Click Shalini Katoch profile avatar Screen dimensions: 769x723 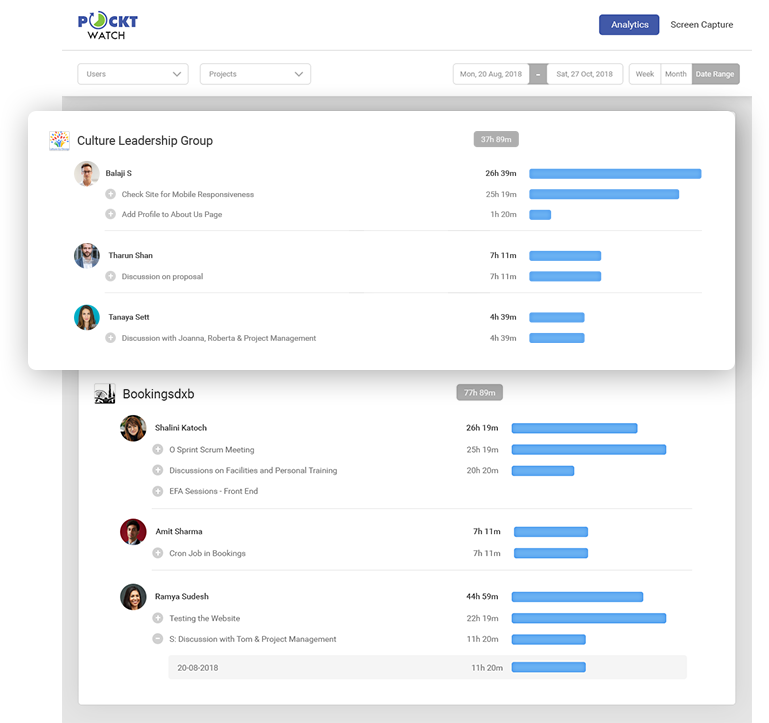pyautogui.click(x=133, y=428)
